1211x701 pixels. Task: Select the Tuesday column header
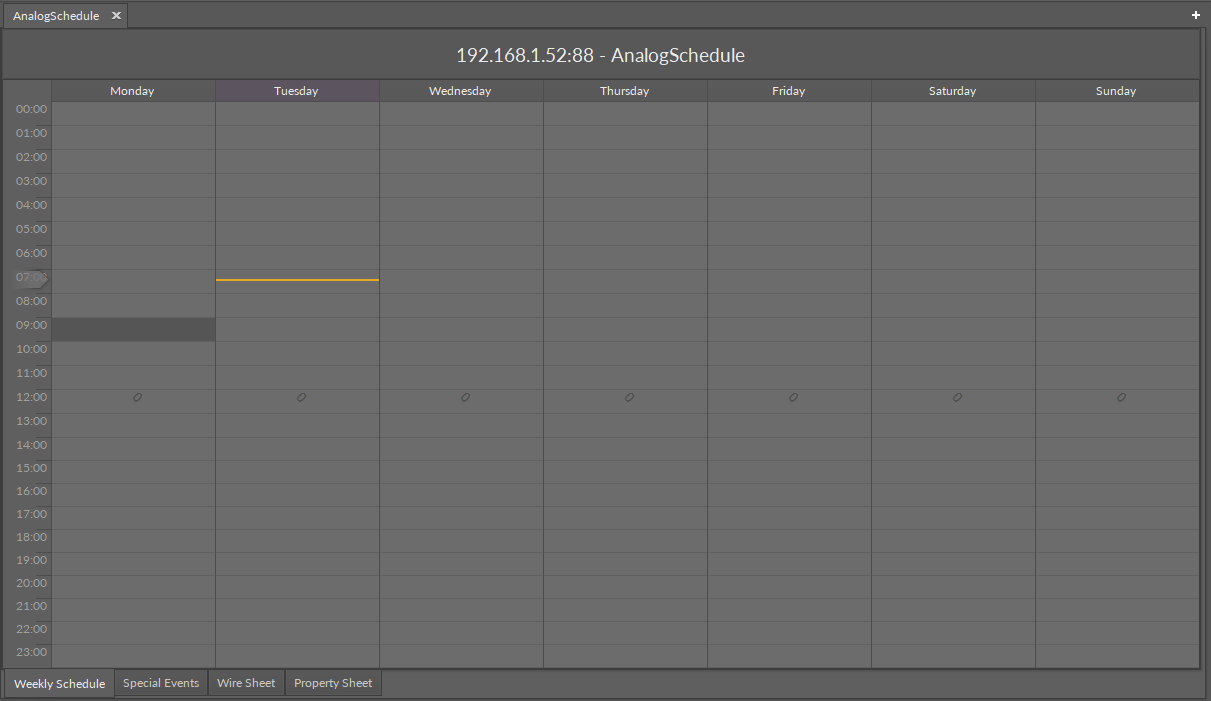tap(296, 90)
